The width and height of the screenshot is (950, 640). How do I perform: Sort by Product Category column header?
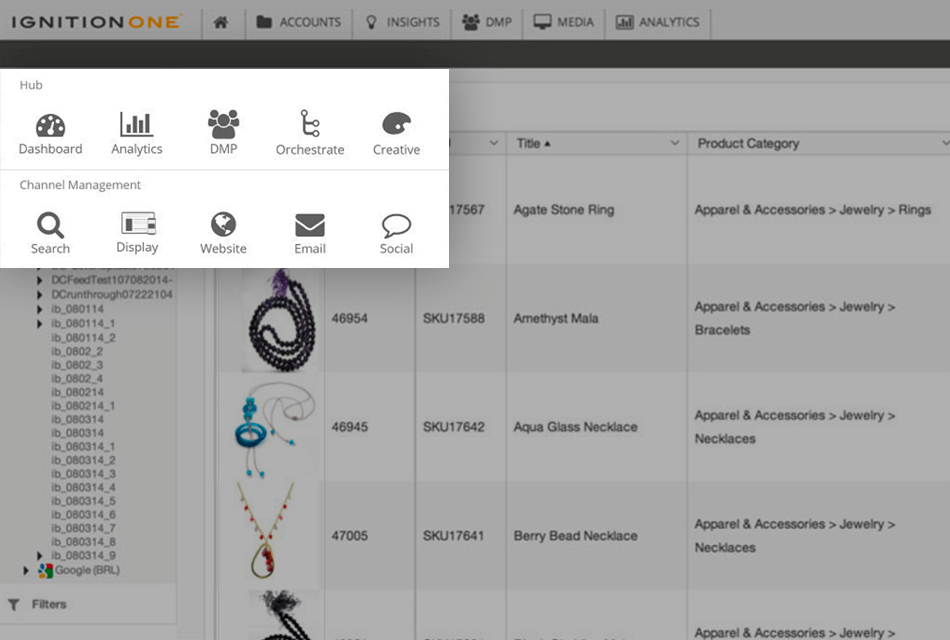[x=748, y=144]
